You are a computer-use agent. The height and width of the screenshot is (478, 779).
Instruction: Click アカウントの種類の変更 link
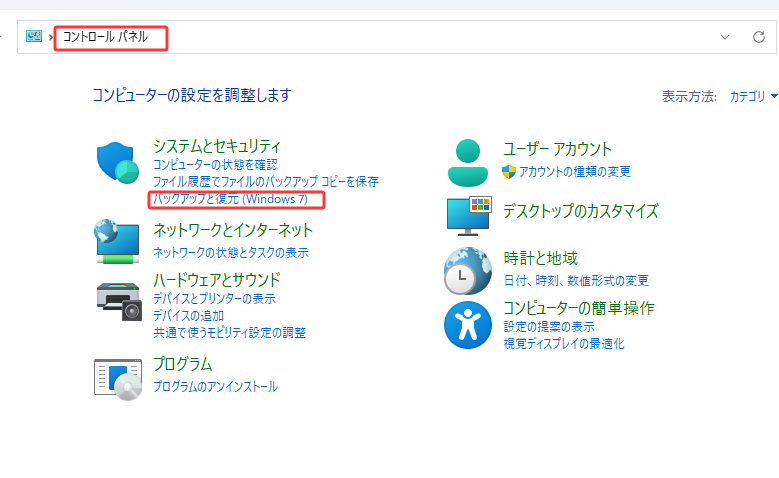tap(575, 172)
